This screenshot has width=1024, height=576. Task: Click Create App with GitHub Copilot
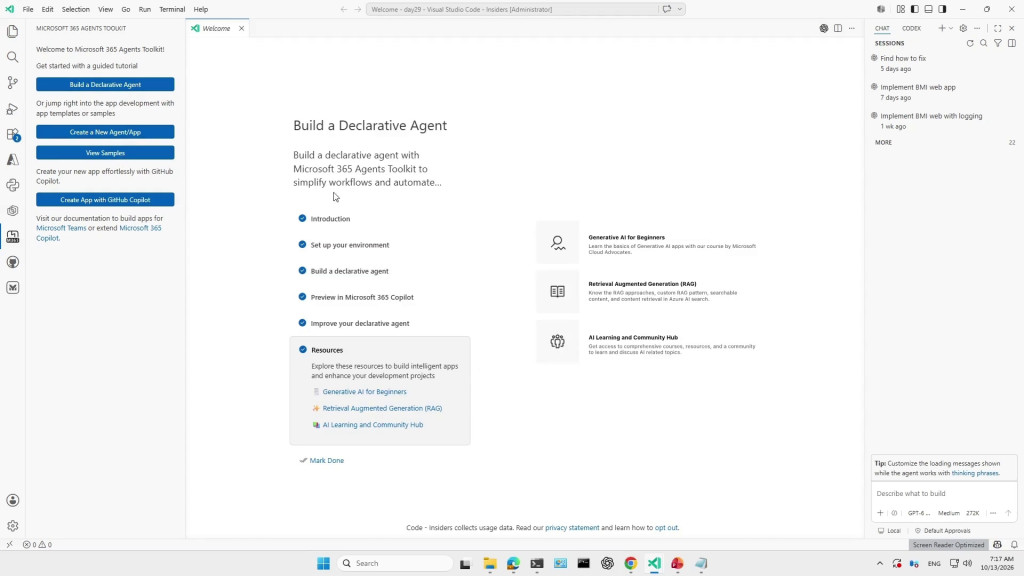[x=105, y=200]
